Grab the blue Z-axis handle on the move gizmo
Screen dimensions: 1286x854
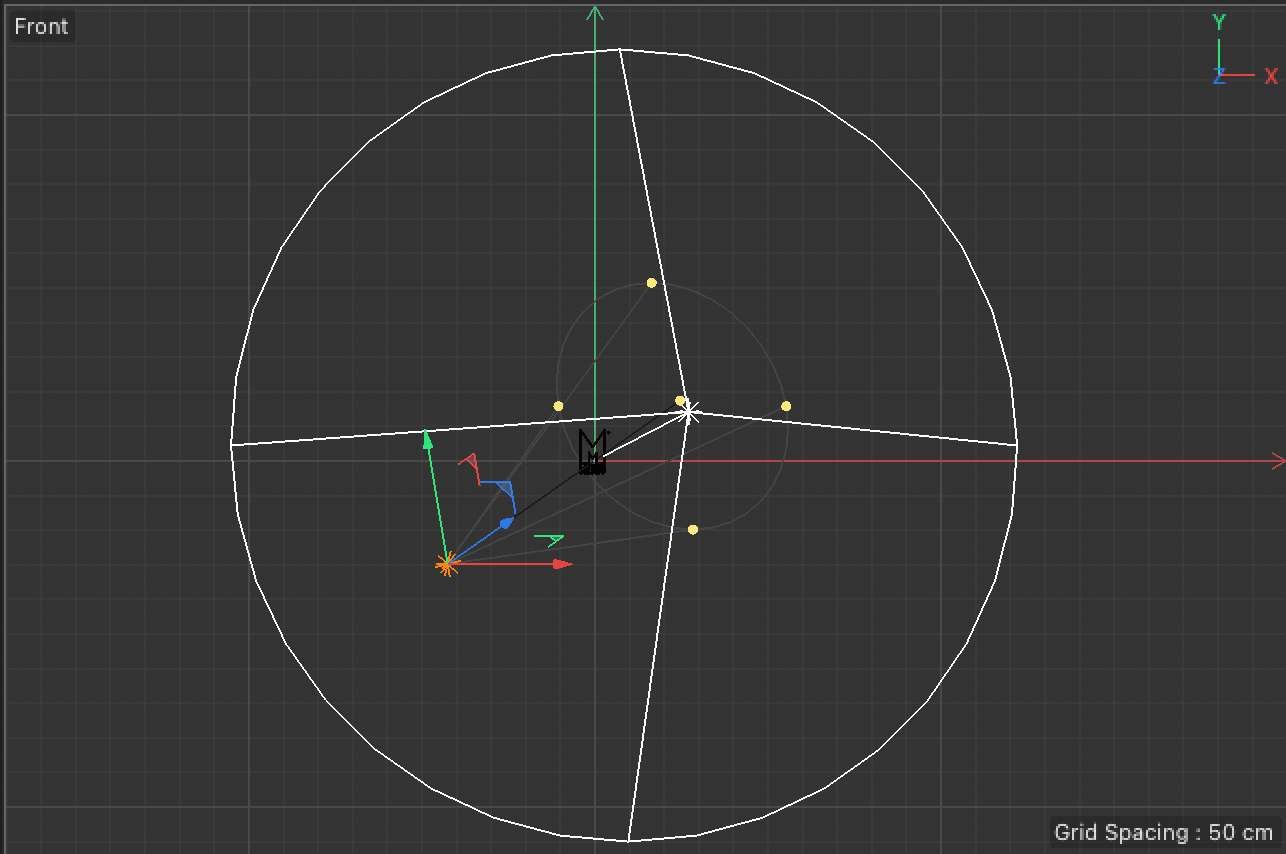(507, 521)
